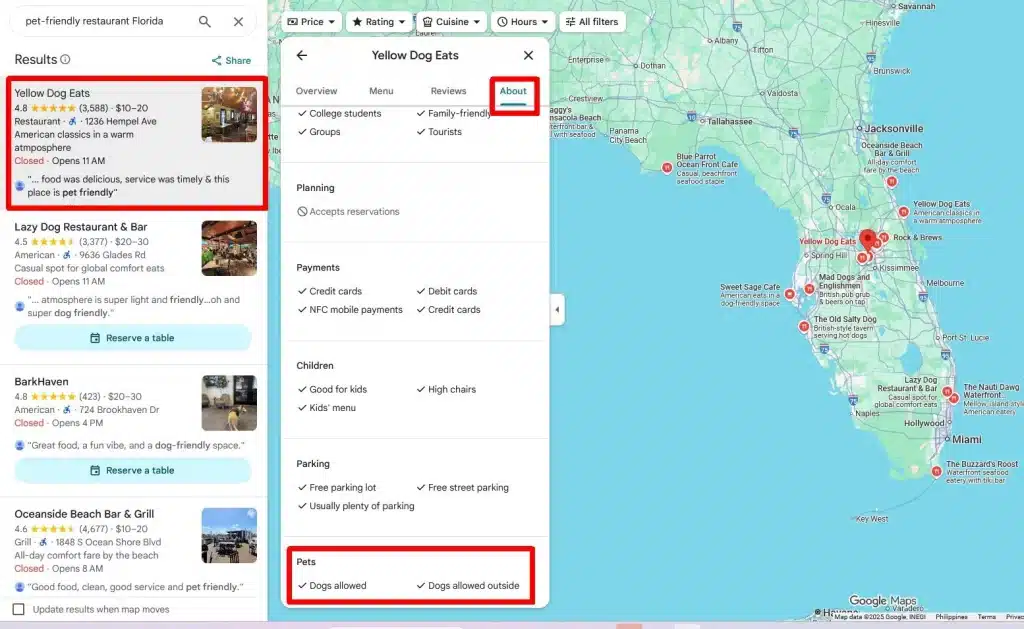Image resolution: width=1024 pixels, height=629 pixels.
Task: Click the BarkHaven photo thumbnail
Action: 229,403
